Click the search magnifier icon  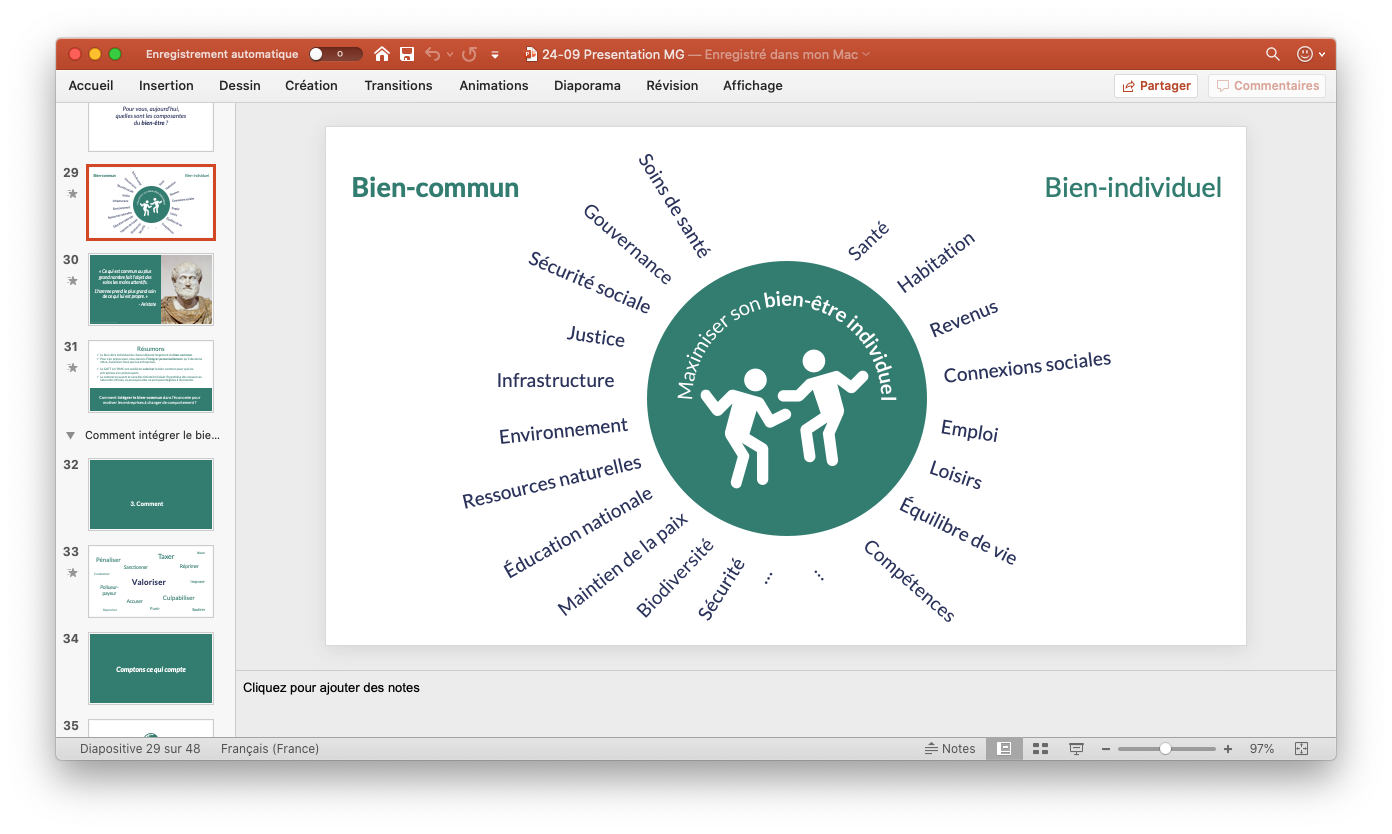tap(1273, 54)
